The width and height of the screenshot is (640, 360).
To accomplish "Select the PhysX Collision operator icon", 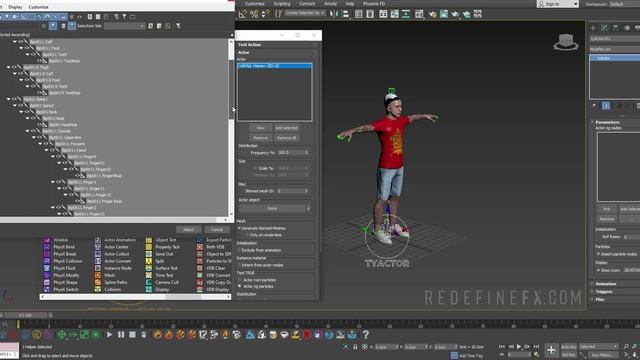I will point(47,261).
